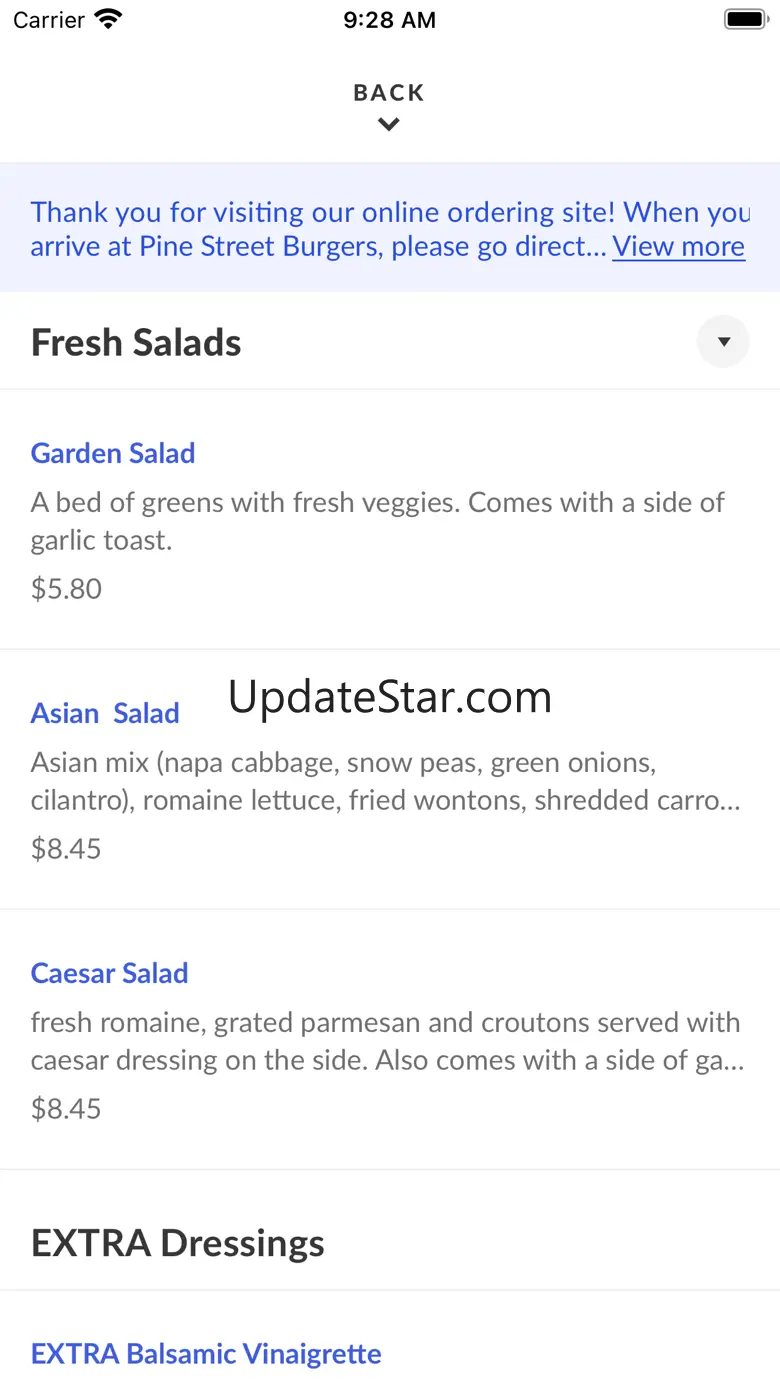Tap the online ordering announcement banner text

pos(320,228)
